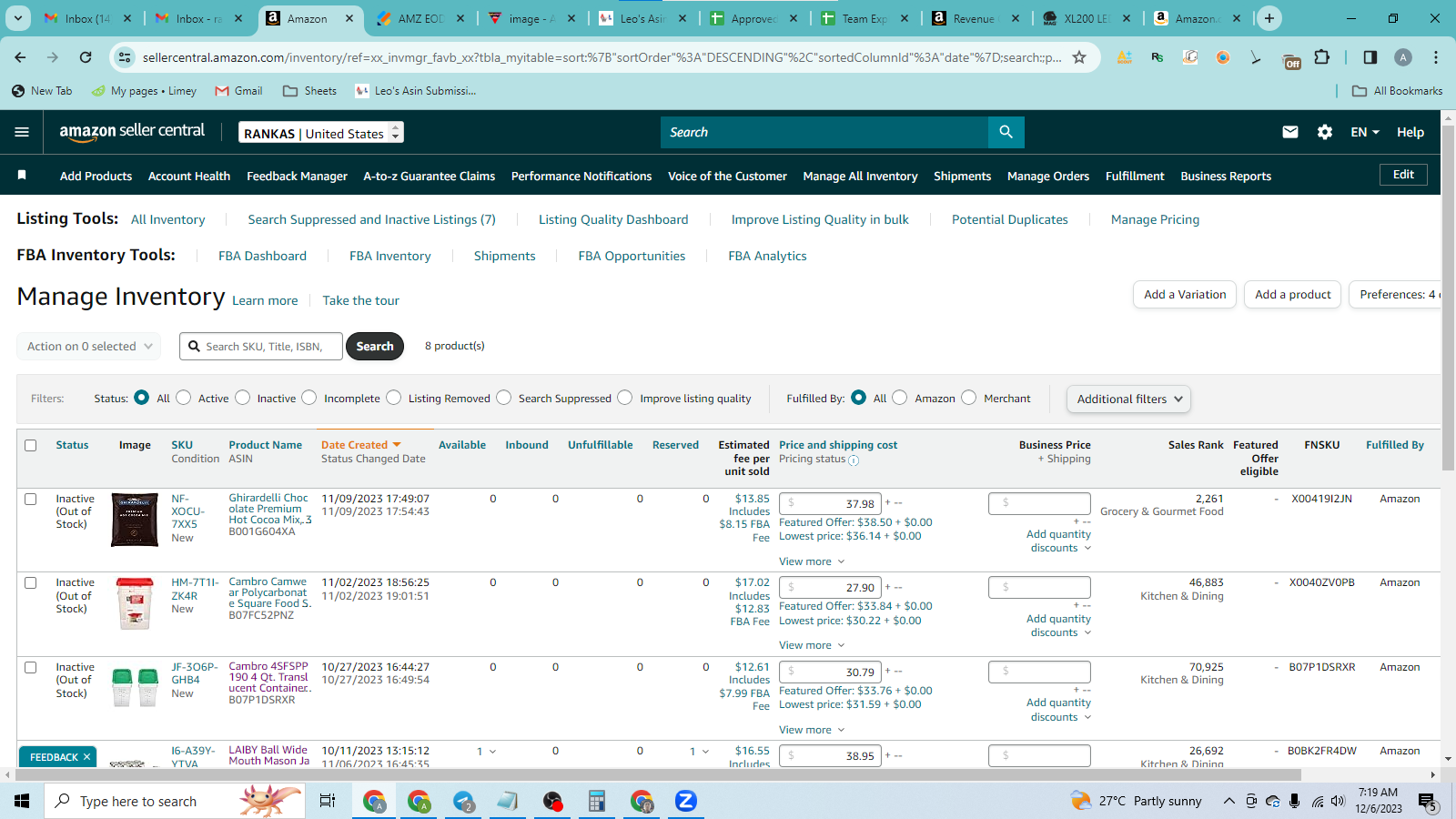Close the FEEDBACK widget with X
This screenshot has width=1456, height=819.
coord(87,757)
